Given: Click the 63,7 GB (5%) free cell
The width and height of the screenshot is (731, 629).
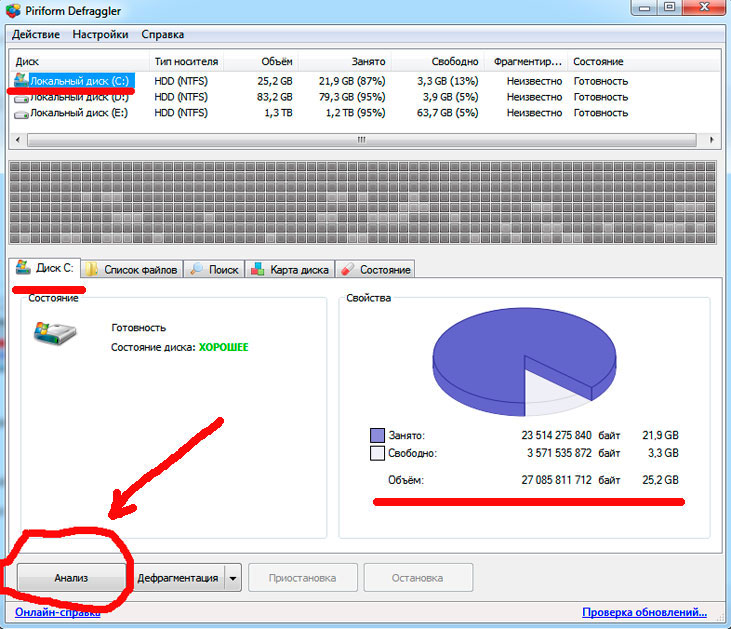Looking at the screenshot, I should click(x=448, y=113).
